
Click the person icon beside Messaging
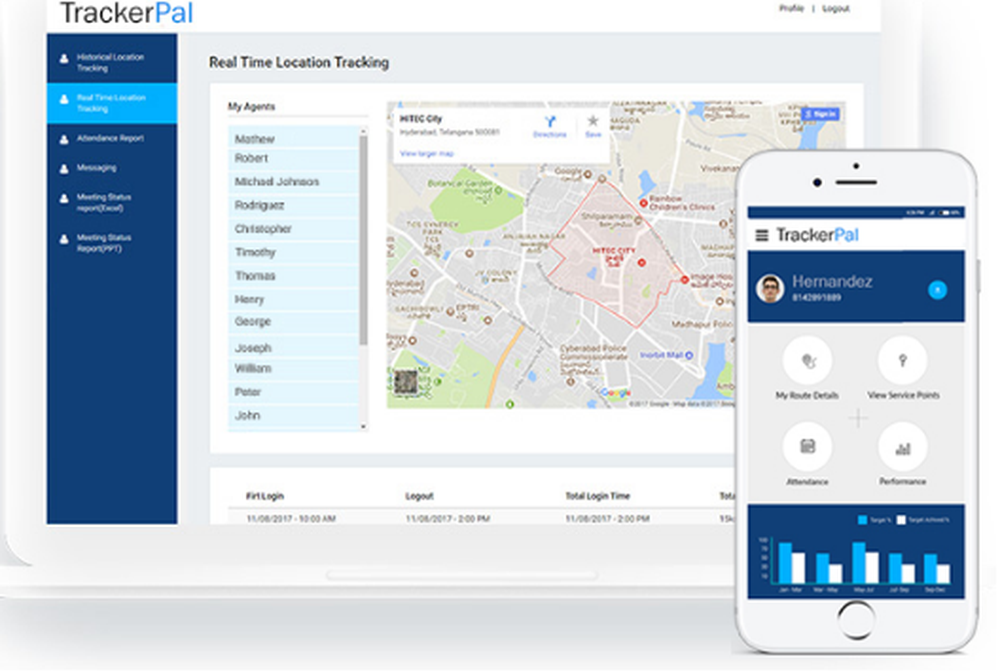[x=64, y=169]
